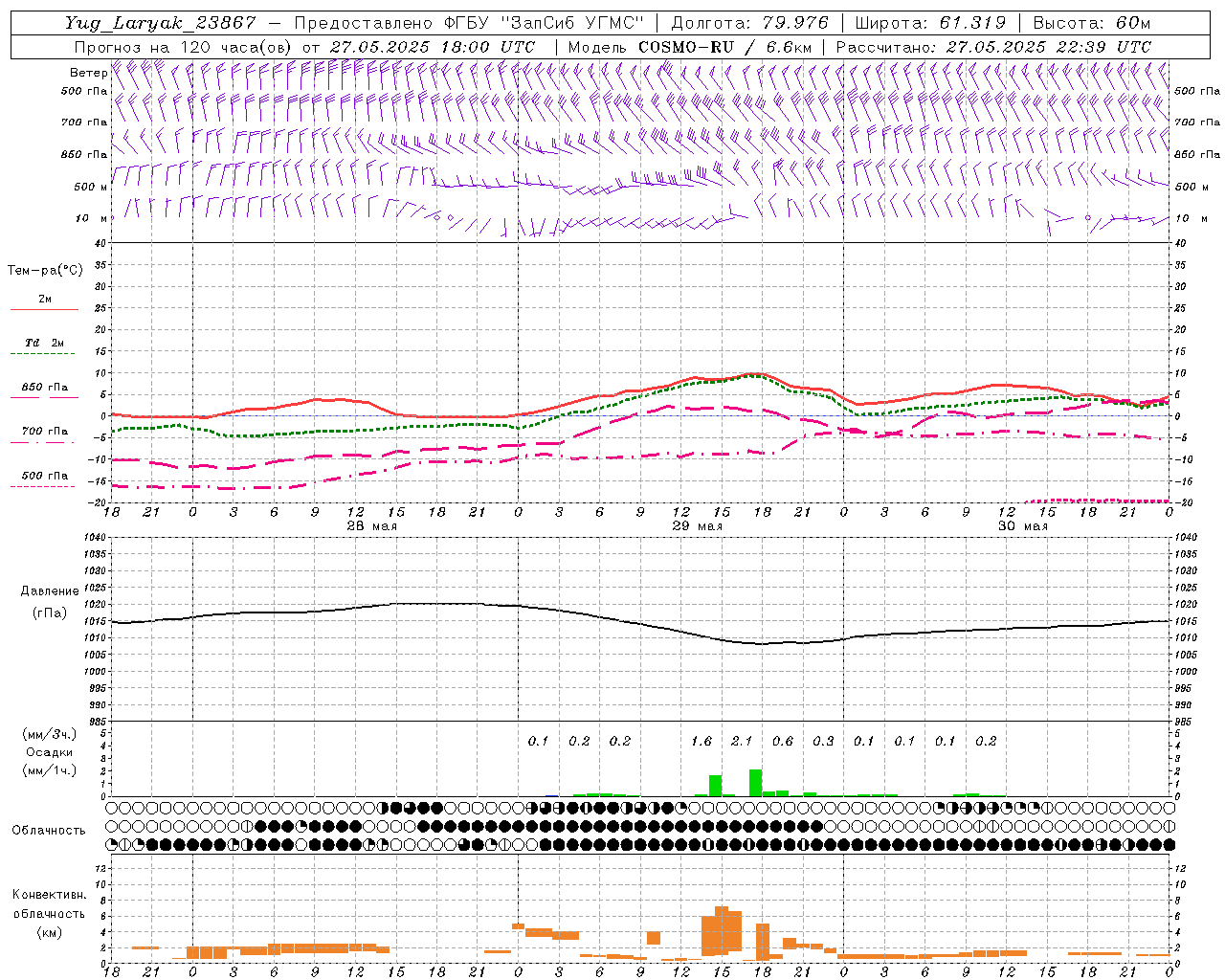Click the red 2м temperature peak near 10°C

(x=755, y=373)
